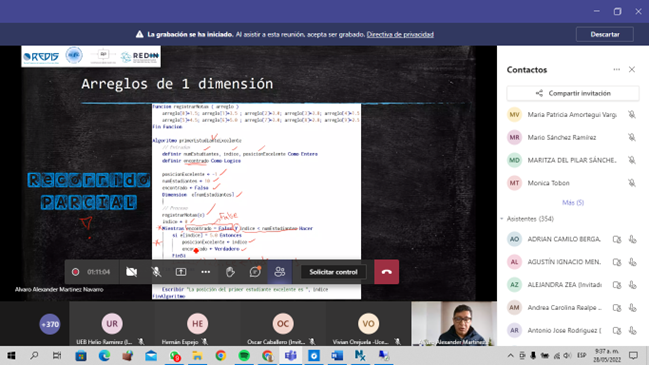Open the +370 additional participants bubble
Image resolution: width=649 pixels, height=365 pixels.
[x=50, y=324]
